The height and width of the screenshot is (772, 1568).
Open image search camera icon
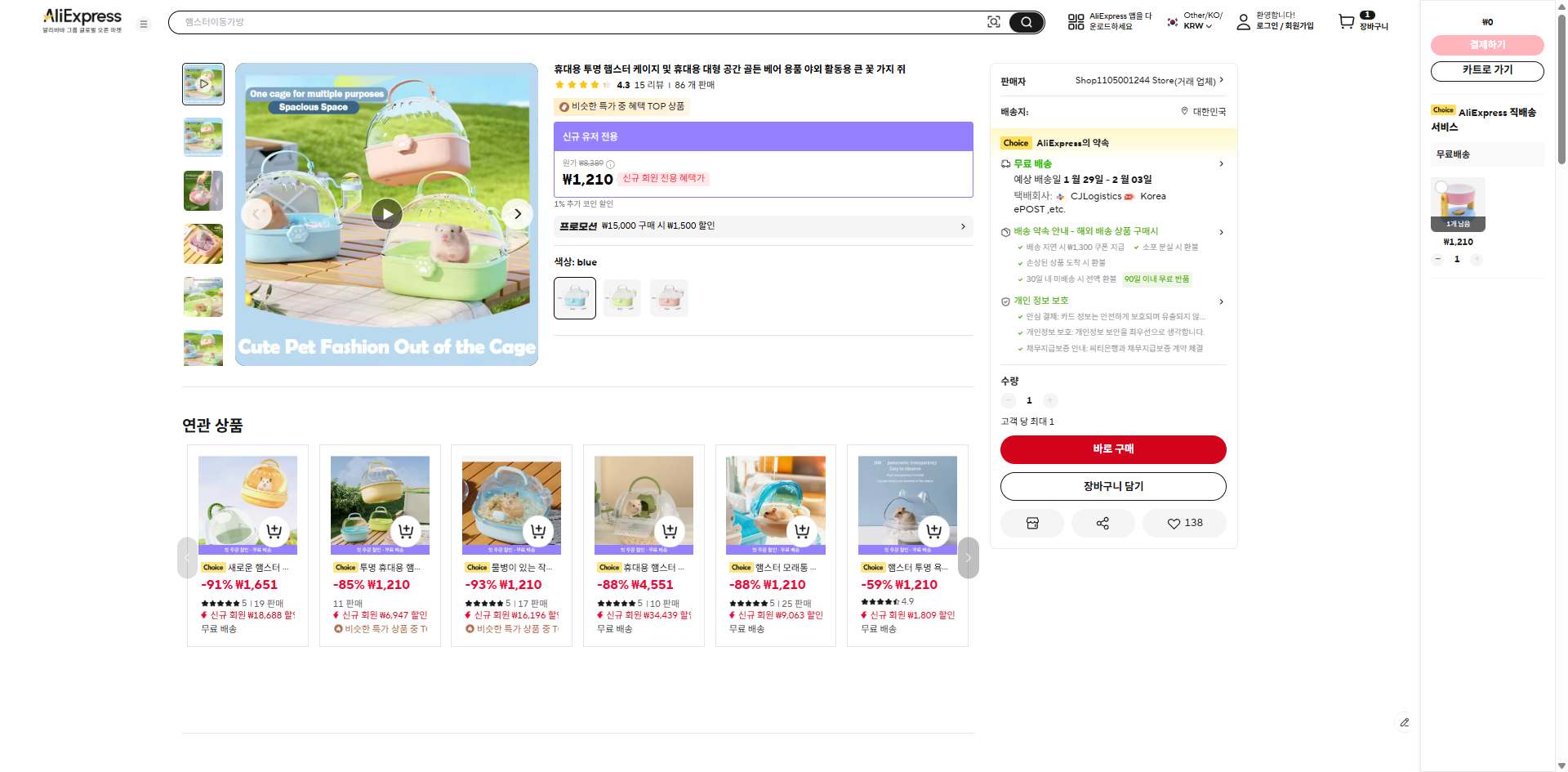pyautogui.click(x=993, y=22)
